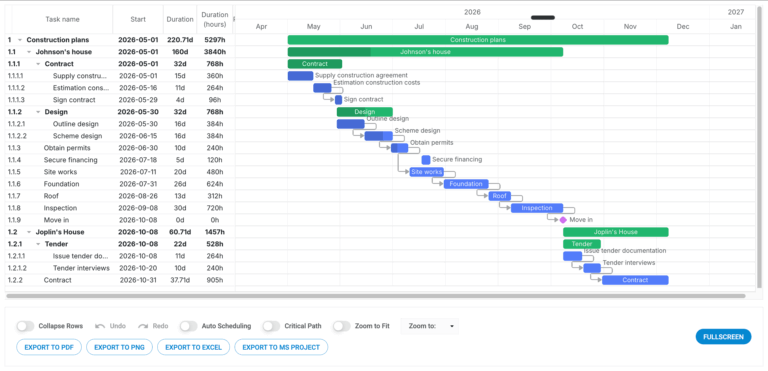Viewport: 768px width, 371px height.
Task: Click the Export to PDF button
Action: (x=49, y=347)
